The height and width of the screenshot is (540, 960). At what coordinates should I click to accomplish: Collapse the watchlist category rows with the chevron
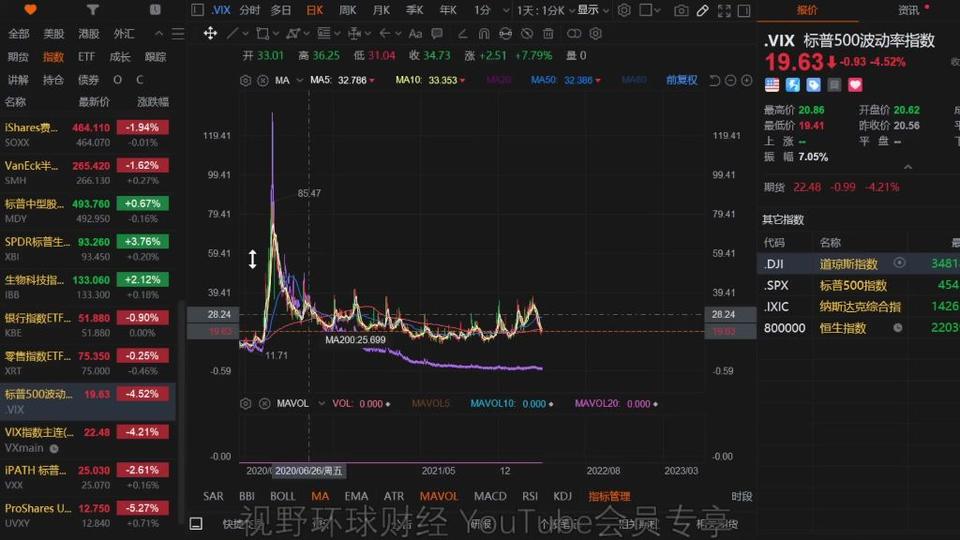click(x=159, y=34)
